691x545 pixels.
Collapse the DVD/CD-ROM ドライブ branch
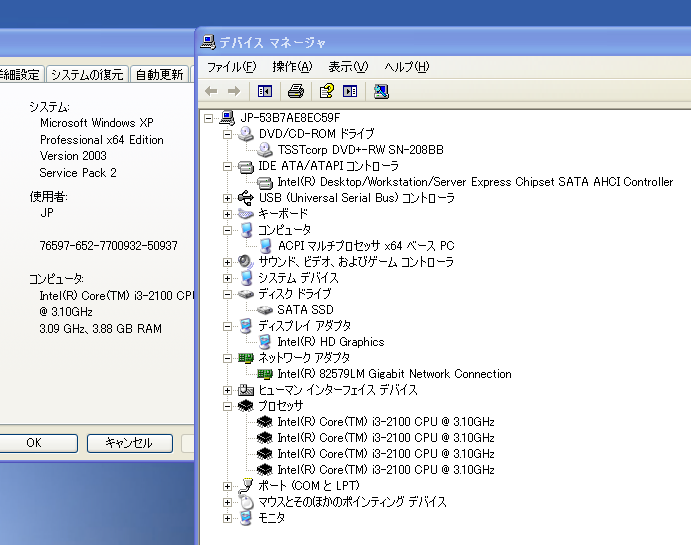tap(227, 134)
